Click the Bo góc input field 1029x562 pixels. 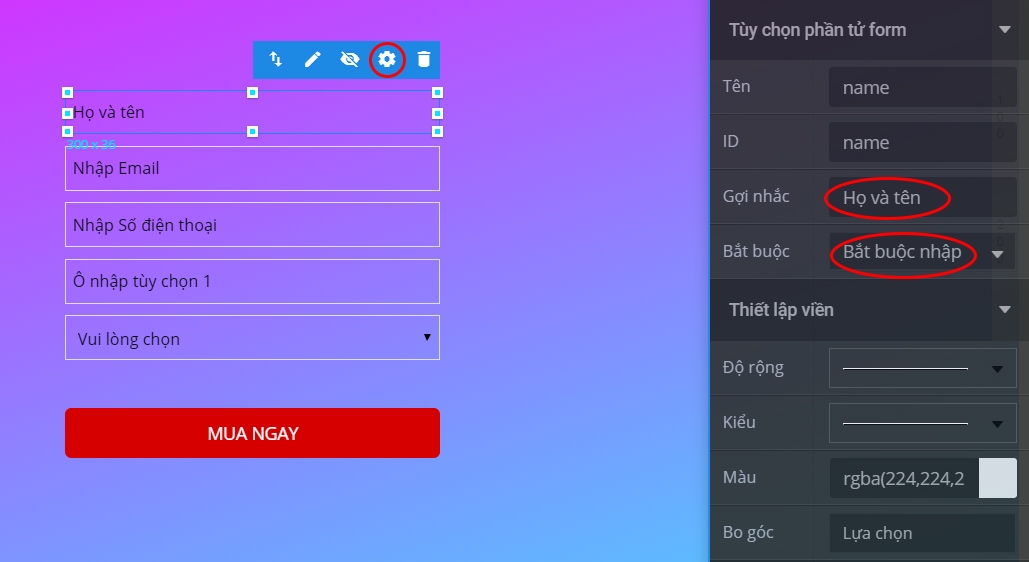pos(922,533)
